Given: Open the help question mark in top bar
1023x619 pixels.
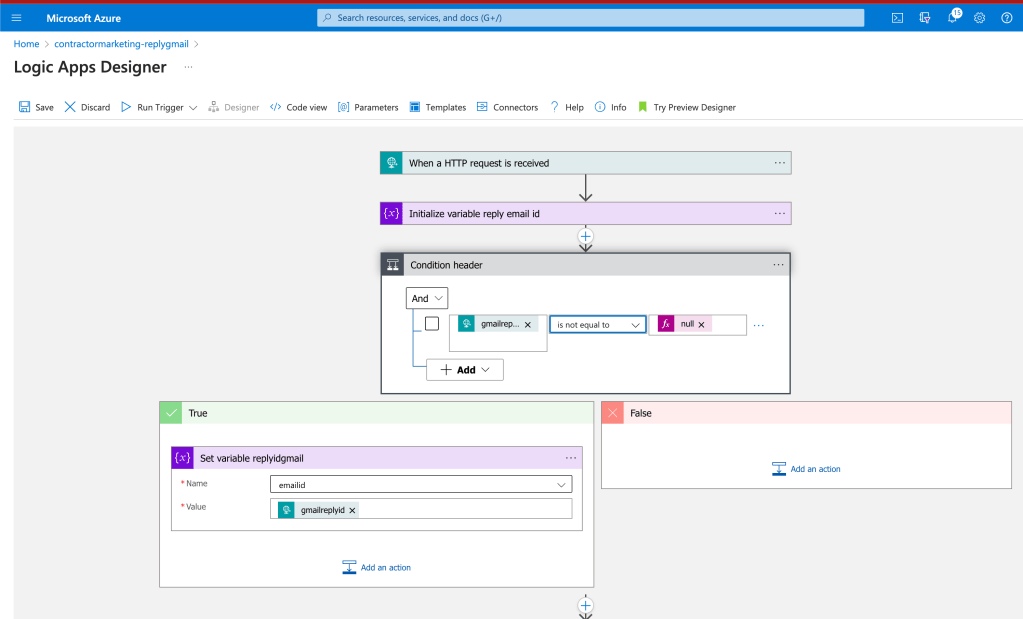Looking at the screenshot, I should coord(1007,18).
